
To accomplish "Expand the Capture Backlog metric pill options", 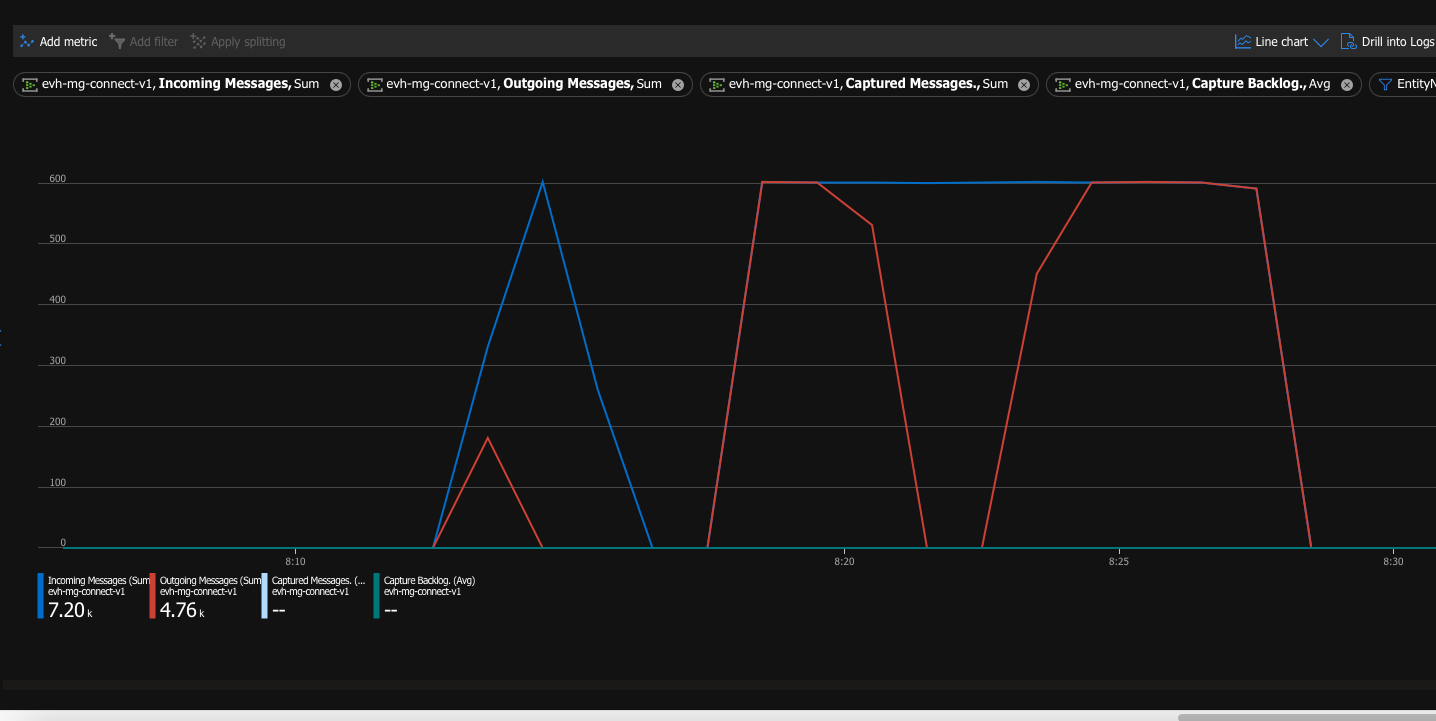I will click(x=1200, y=84).
